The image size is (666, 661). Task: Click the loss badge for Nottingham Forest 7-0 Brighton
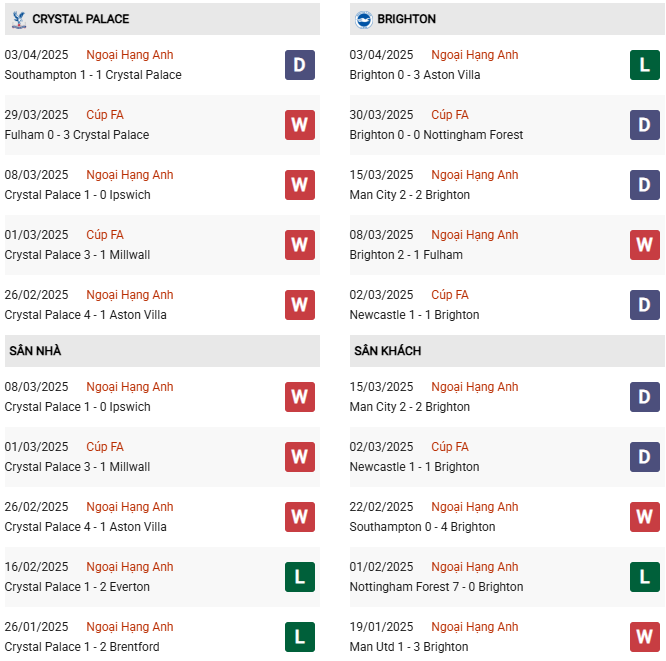tap(645, 577)
